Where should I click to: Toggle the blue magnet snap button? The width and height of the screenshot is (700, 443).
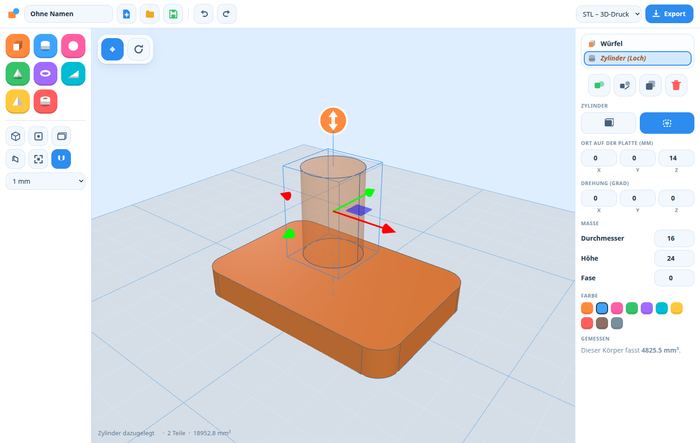point(61,159)
